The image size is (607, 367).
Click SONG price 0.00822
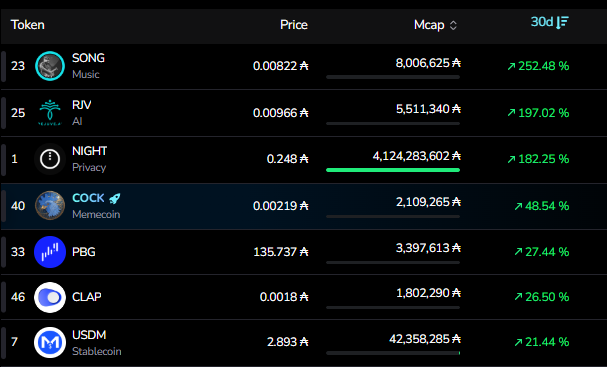pyautogui.click(x=281, y=66)
